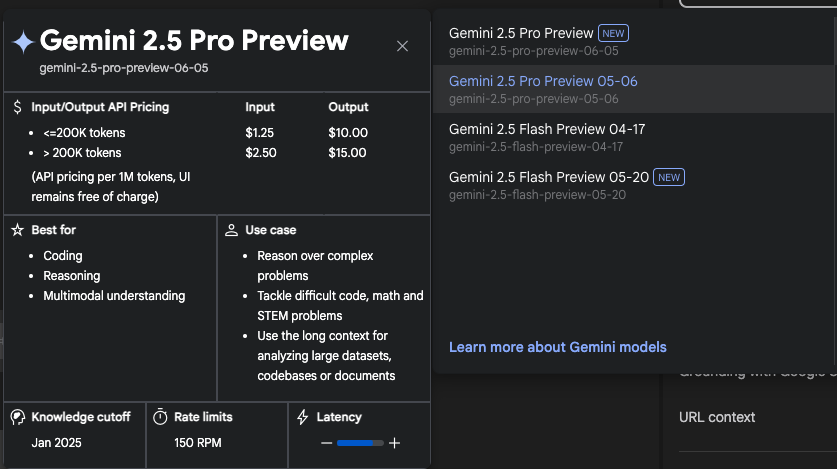Click the Rate limits stopwatch icon
The image size is (837, 469).
point(160,417)
